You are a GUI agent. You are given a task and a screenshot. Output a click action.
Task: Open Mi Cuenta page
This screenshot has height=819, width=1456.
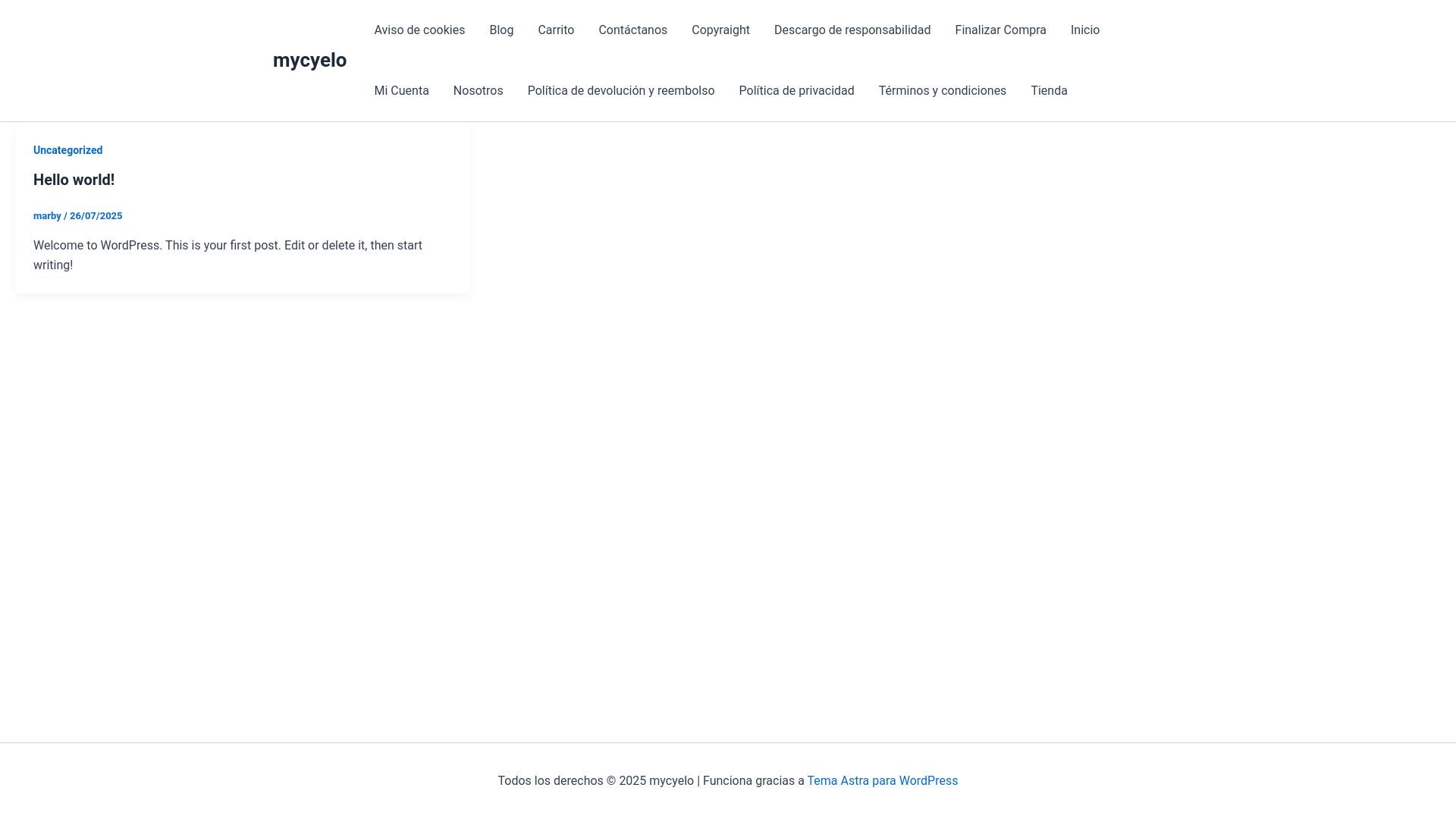coord(401,91)
